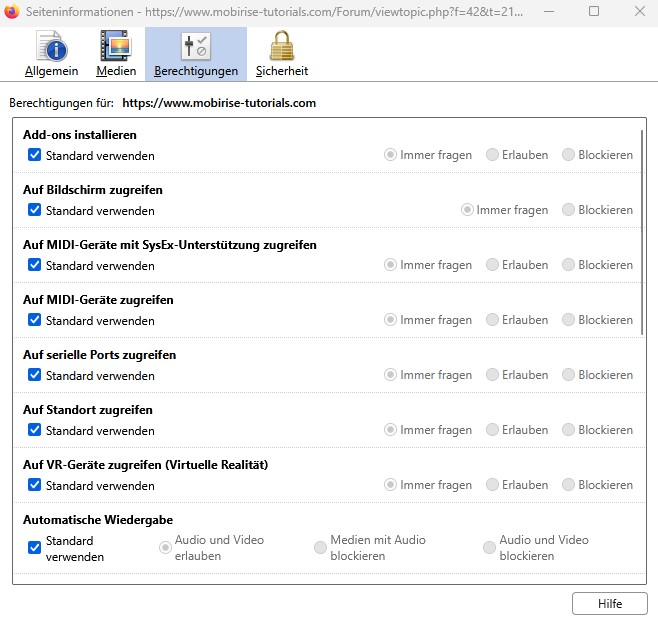Viewport: 658px width, 622px height.
Task: Choose Blockieren for Auf serielle Ports zugreifen
Action: pos(568,375)
